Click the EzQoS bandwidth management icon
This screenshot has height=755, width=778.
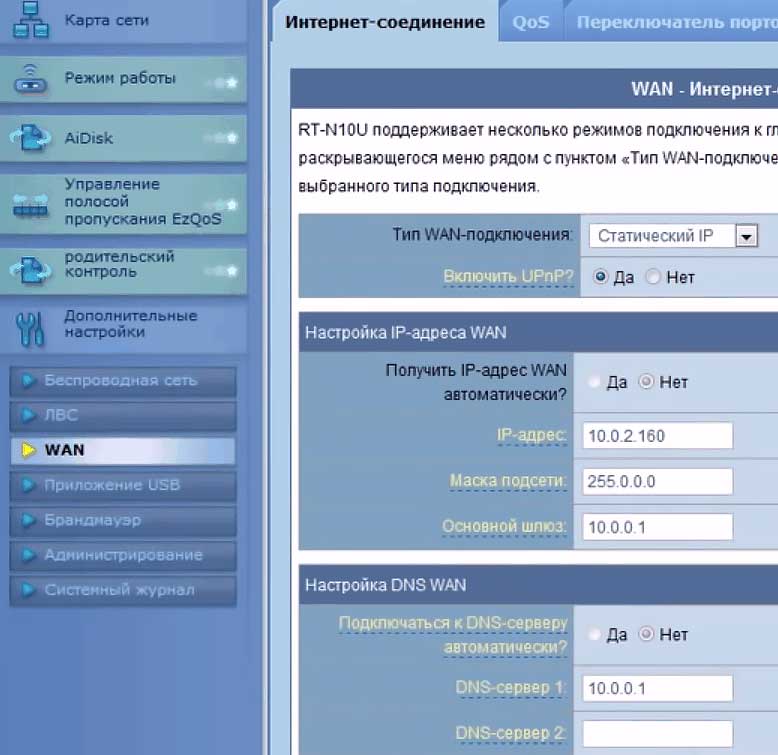point(31,205)
